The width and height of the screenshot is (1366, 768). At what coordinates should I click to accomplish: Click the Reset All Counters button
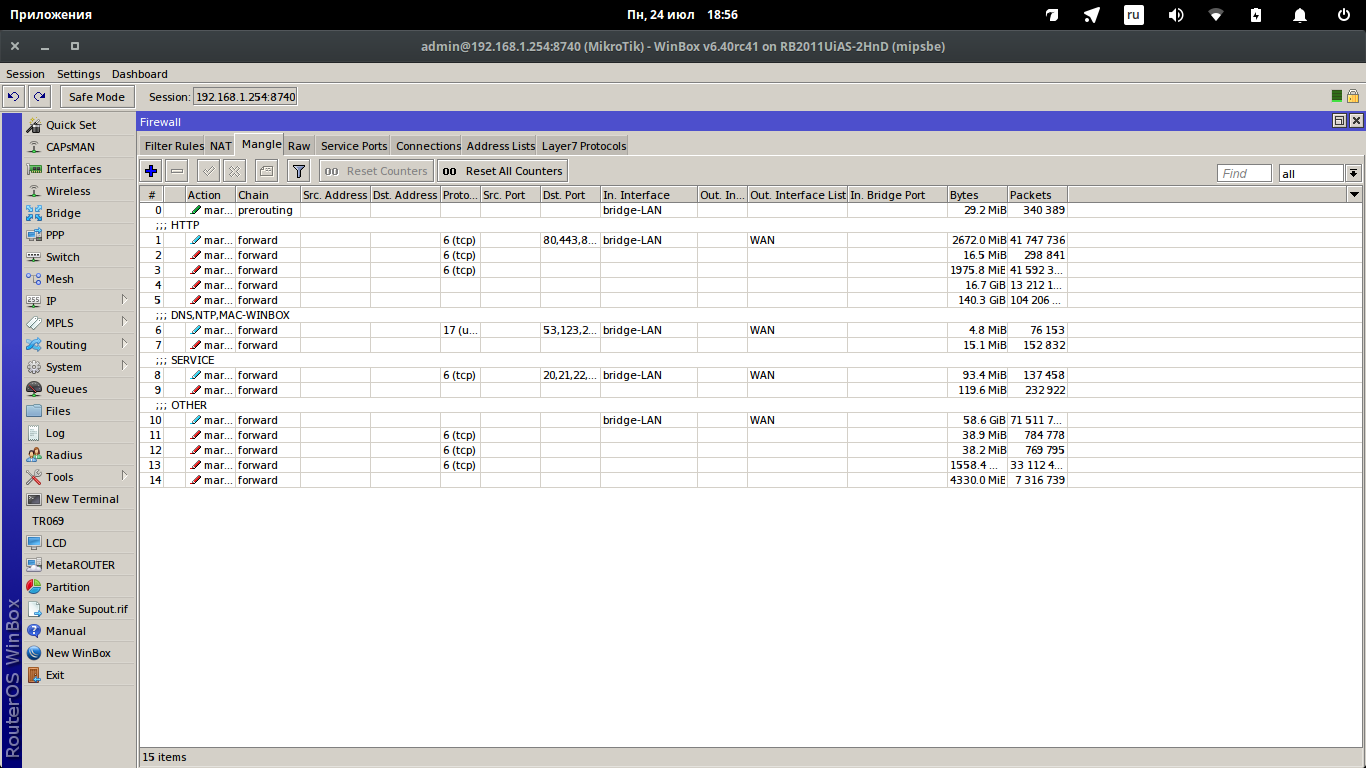[502, 171]
